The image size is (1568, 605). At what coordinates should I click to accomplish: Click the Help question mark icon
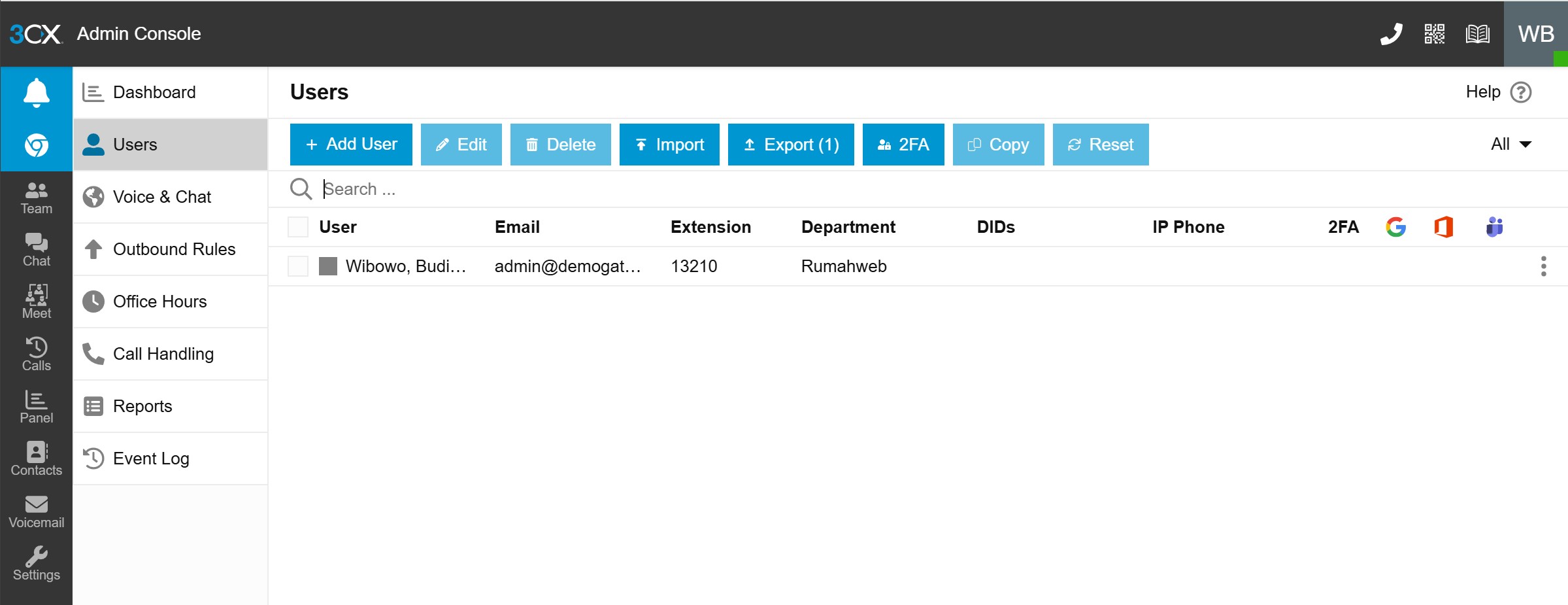1521,92
